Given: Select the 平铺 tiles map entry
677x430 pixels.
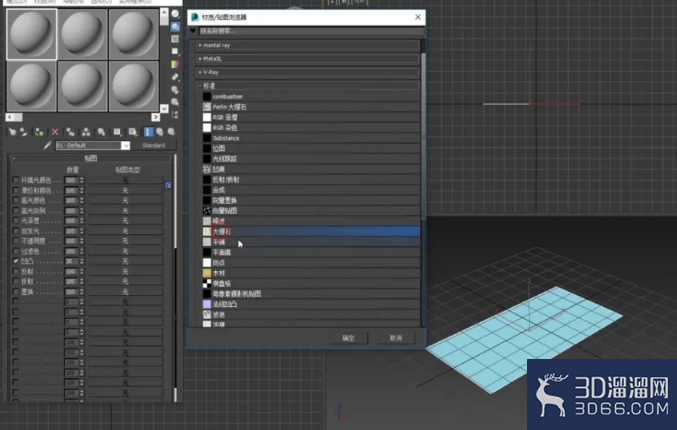Looking at the screenshot, I should click(311, 242).
